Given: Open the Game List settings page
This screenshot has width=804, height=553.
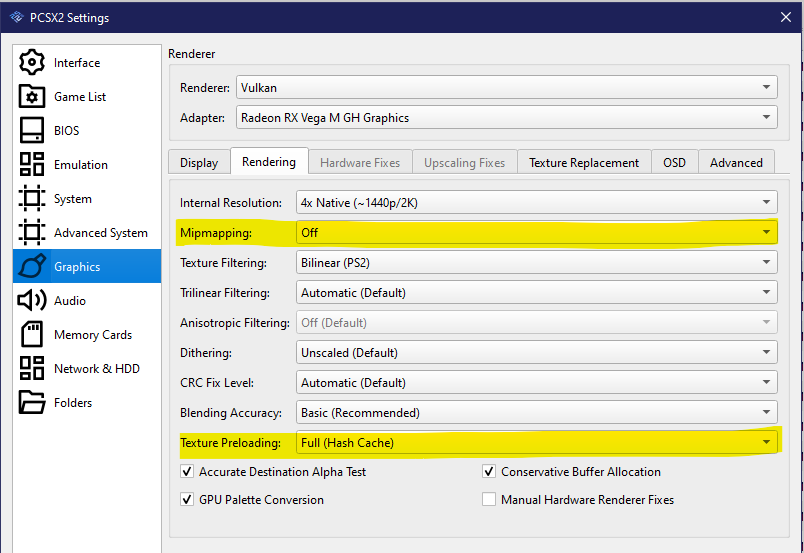Looking at the screenshot, I should (87, 96).
